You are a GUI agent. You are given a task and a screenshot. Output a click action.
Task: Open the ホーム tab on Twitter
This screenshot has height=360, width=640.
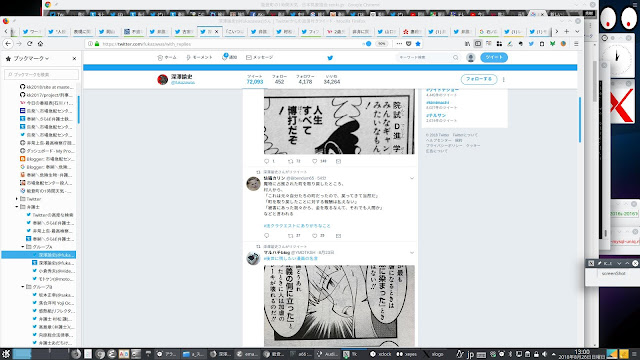167,58
